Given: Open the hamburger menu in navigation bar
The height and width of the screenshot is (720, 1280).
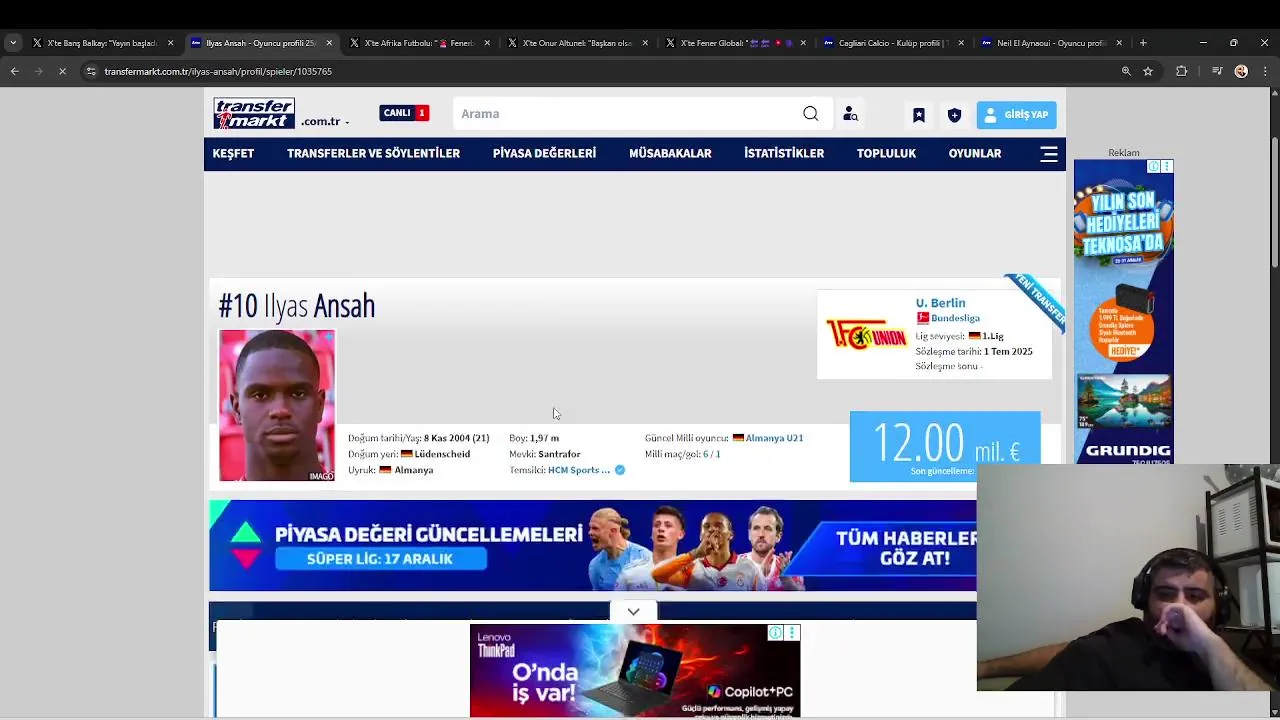Looking at the screenshot, I should pyautogui.click(x=1049, y=154).
